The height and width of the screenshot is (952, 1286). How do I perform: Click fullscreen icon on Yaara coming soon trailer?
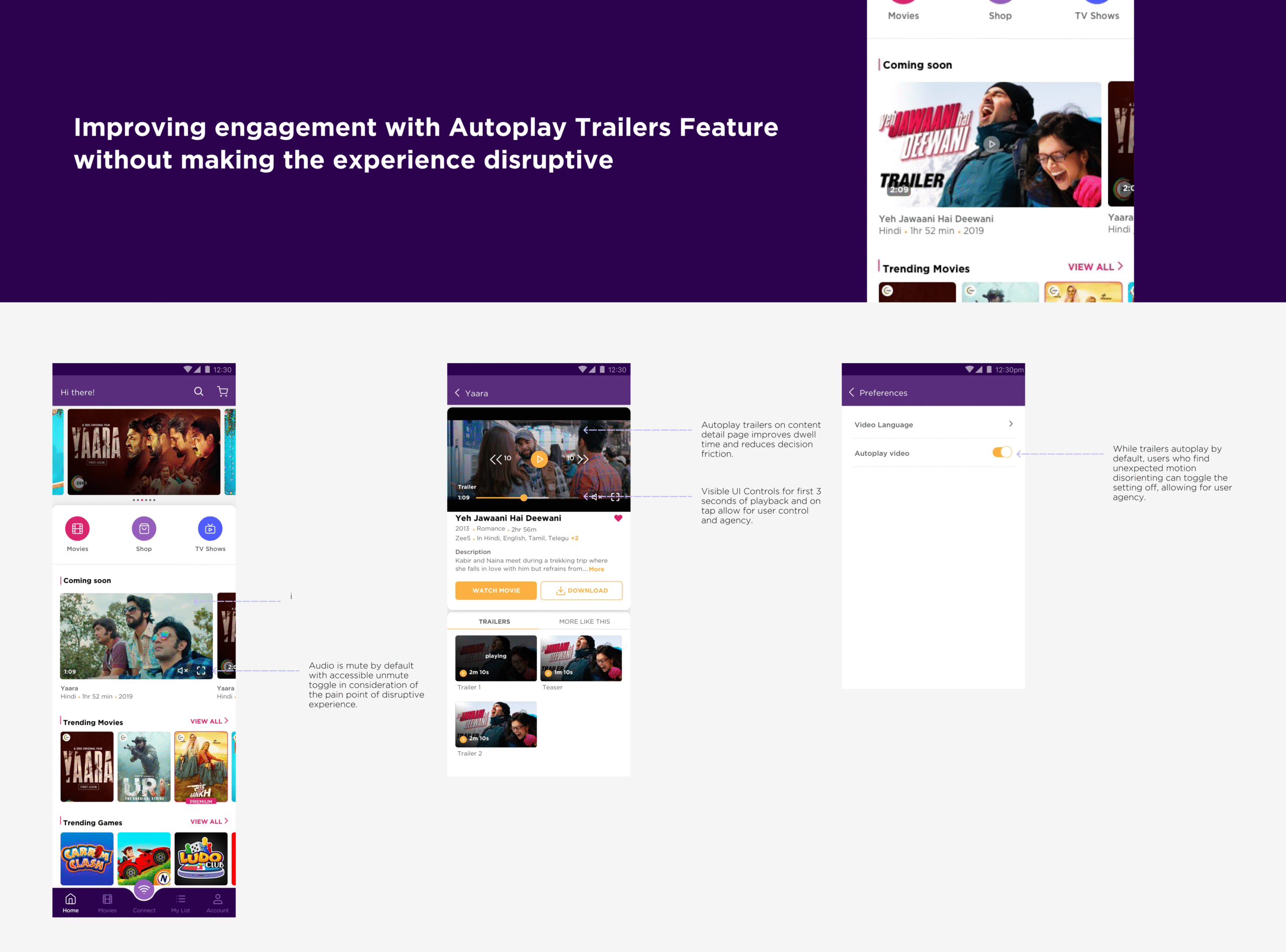pyautogui.click(x=201, y=670)
